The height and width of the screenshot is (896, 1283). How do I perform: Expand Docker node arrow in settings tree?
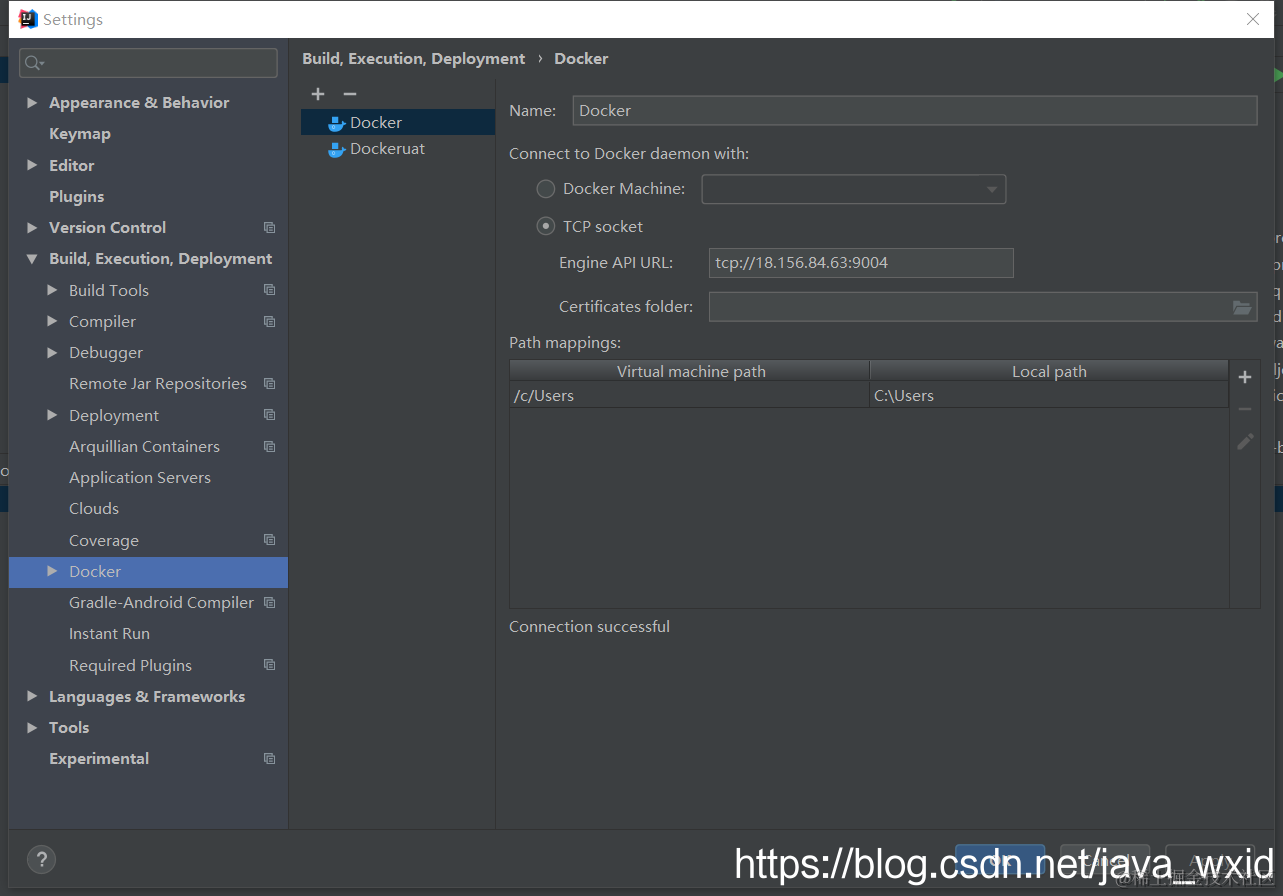(x=52, y=572)
